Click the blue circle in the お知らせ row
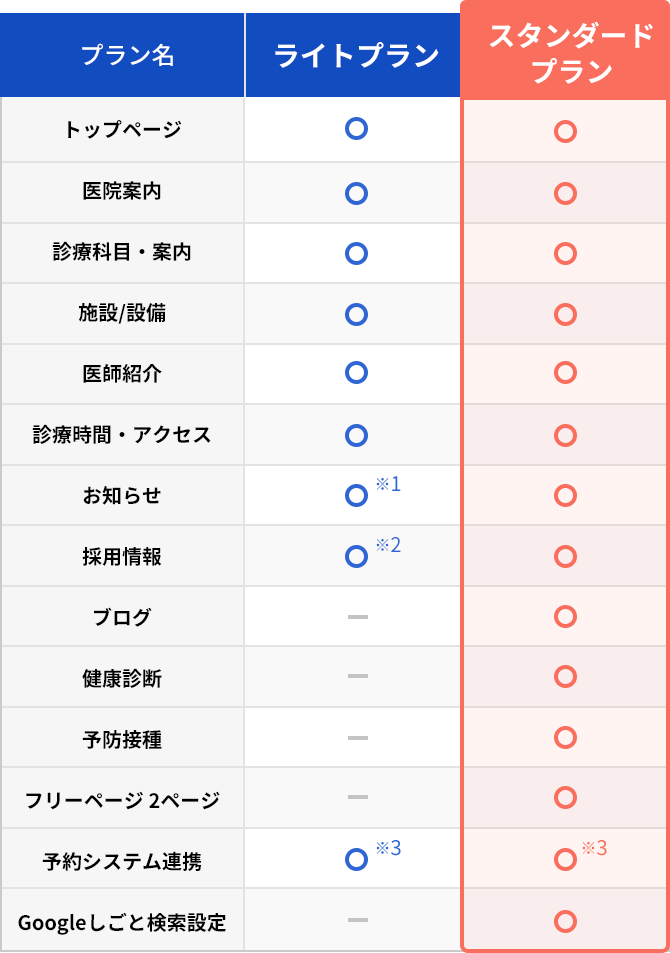 coord(356,495)
